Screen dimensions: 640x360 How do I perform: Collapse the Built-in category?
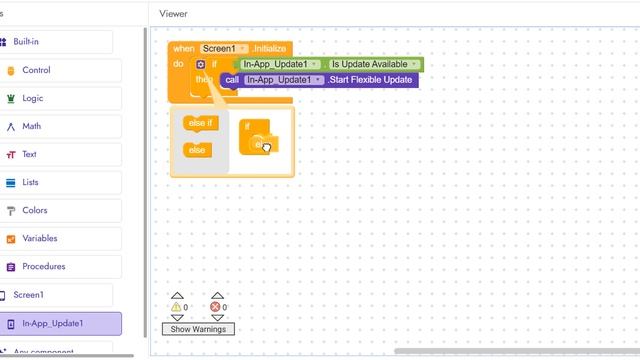click(x=56, y=42)
